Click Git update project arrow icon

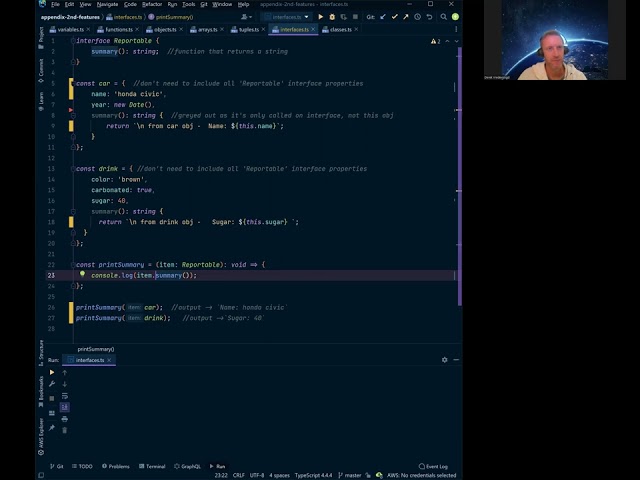click(383, 17)
